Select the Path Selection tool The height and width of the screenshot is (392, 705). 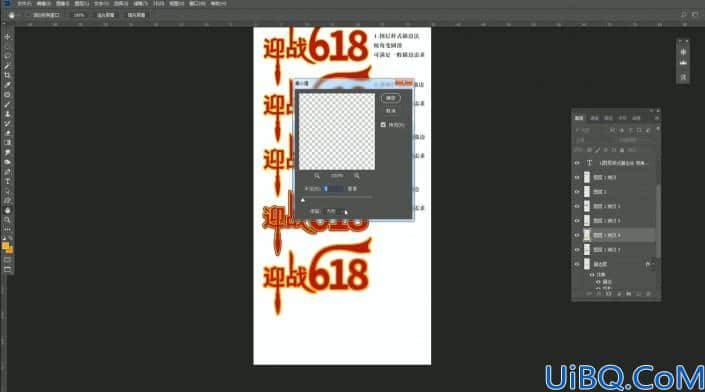pos(7,191)
